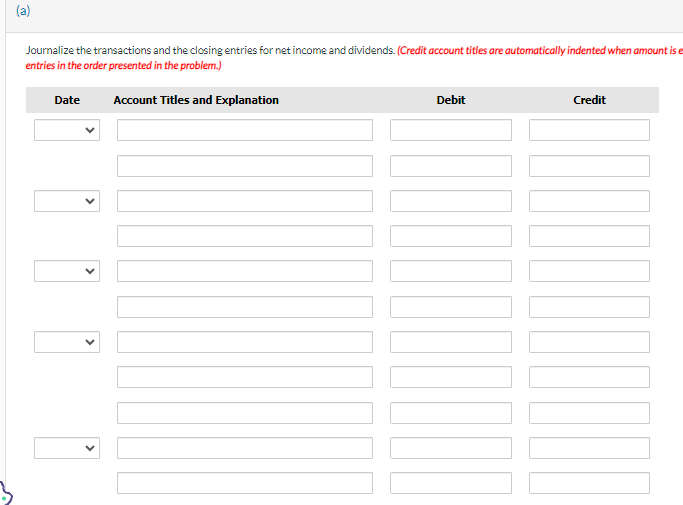Select Credit field in fifth row
This screenshot has height=505, width=683.
589,271
